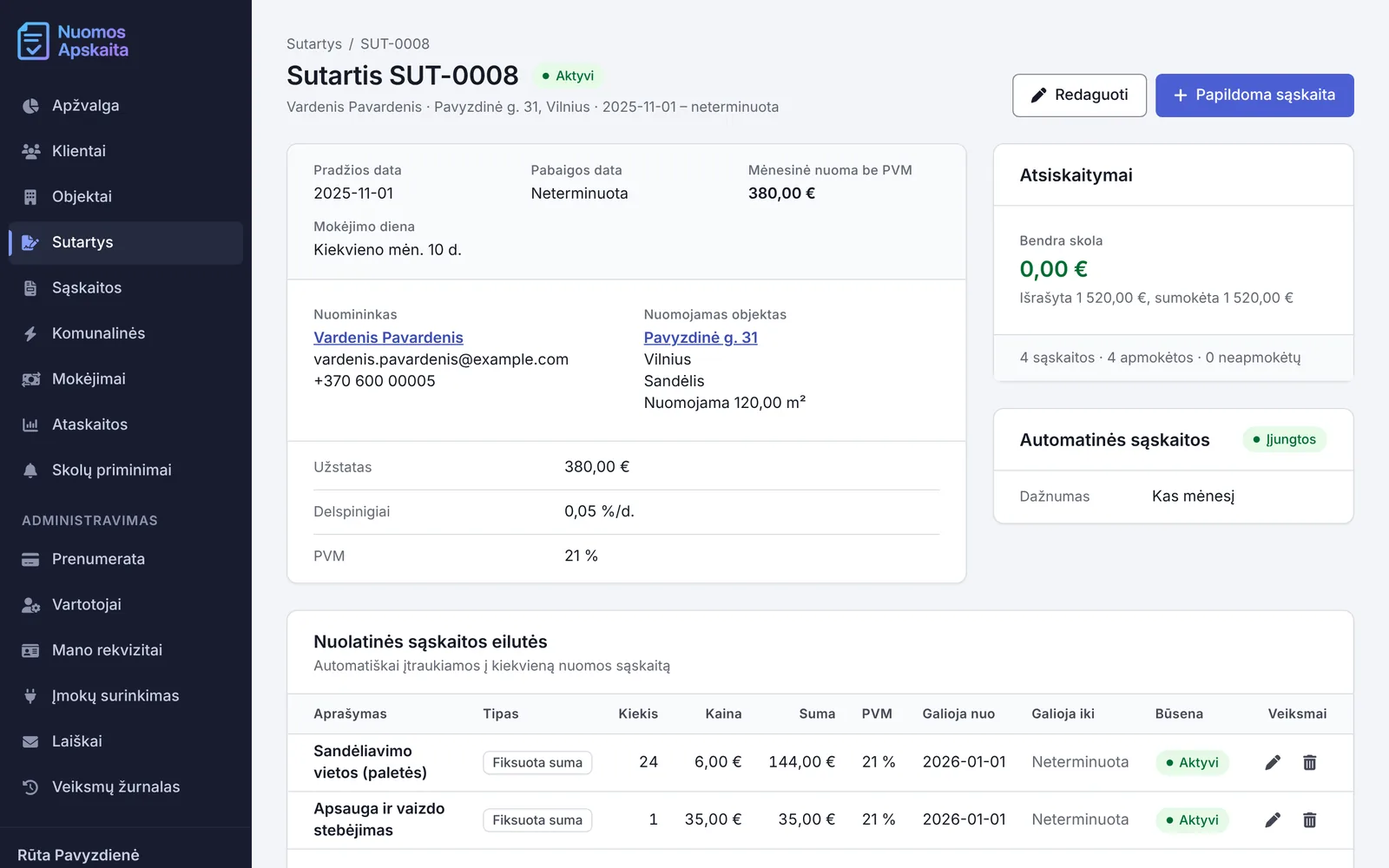Click the Mano rekvizitai ID card icon
The image size is (1389, 868).
30,650
